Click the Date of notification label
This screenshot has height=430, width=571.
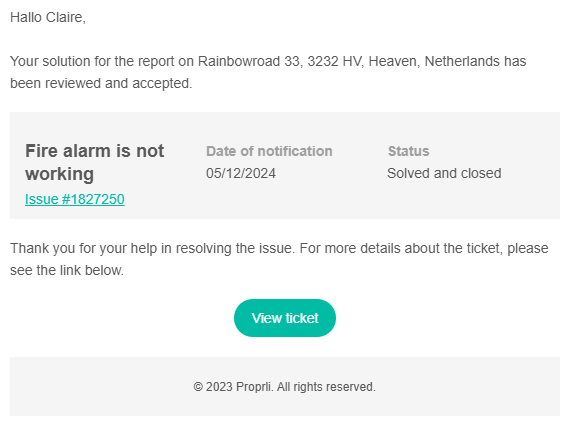(269, 151)
